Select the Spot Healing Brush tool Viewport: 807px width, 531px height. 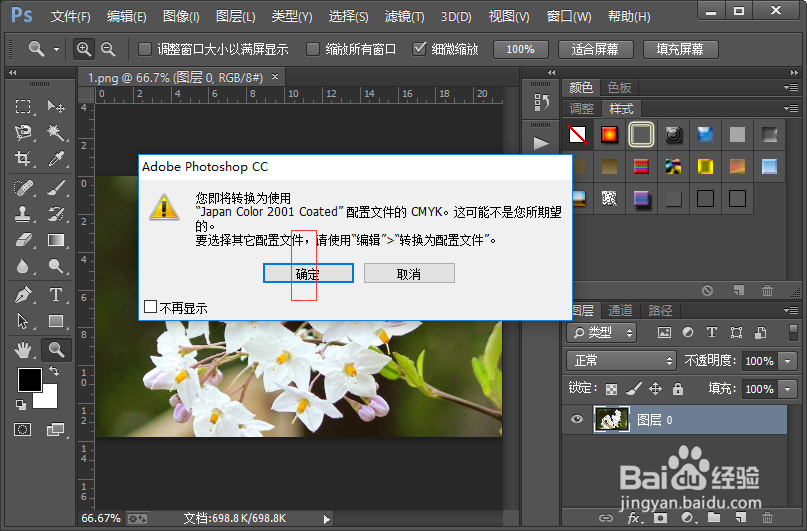click(x=23, y=188)
